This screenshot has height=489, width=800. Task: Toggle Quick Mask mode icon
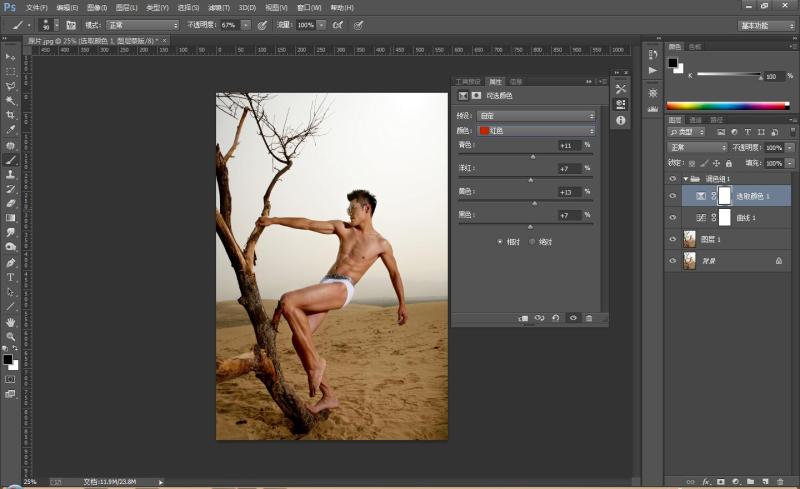(x=10, y=379)
